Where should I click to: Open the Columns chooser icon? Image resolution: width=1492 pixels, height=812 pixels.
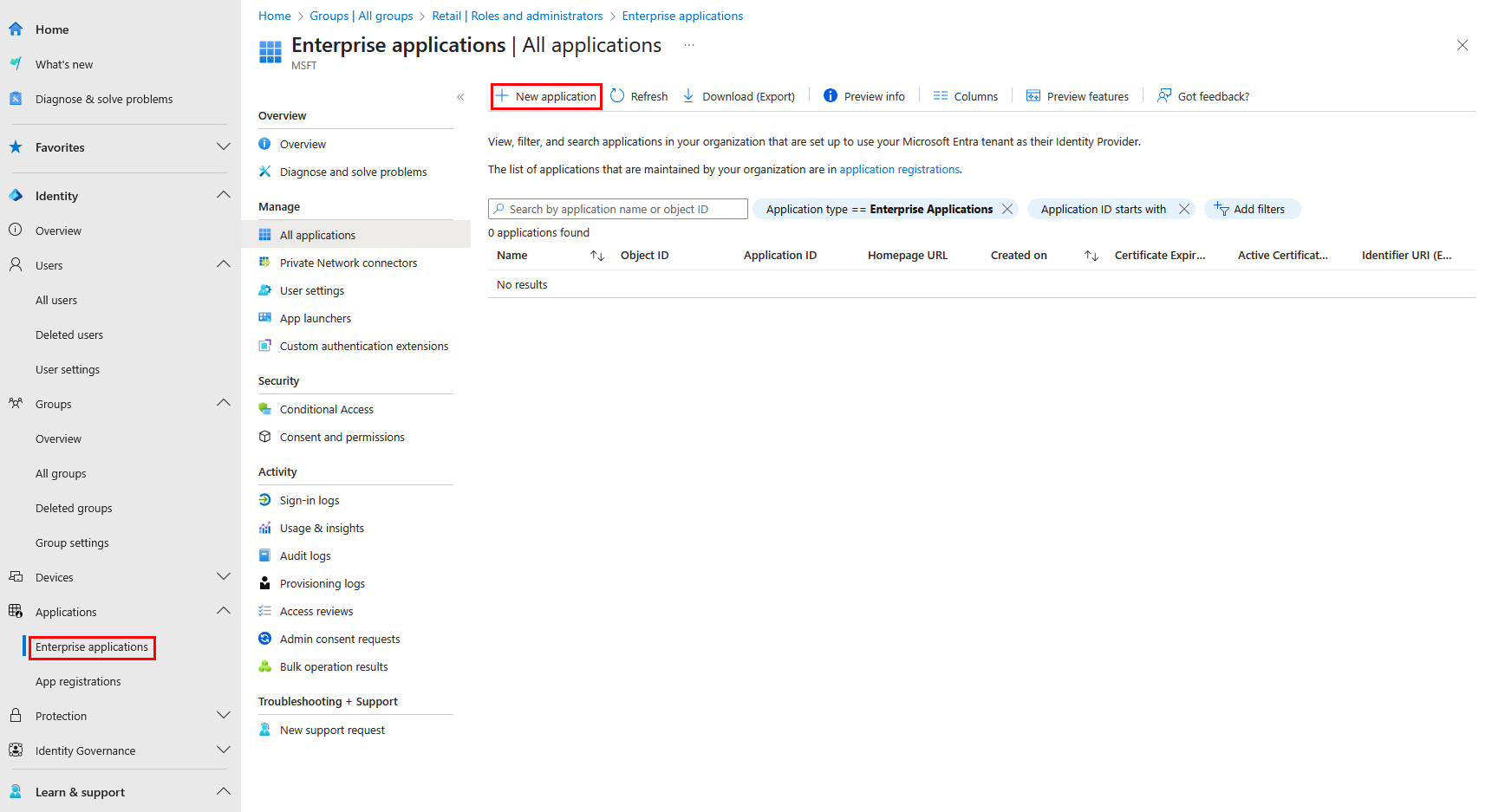click(940, 96)
